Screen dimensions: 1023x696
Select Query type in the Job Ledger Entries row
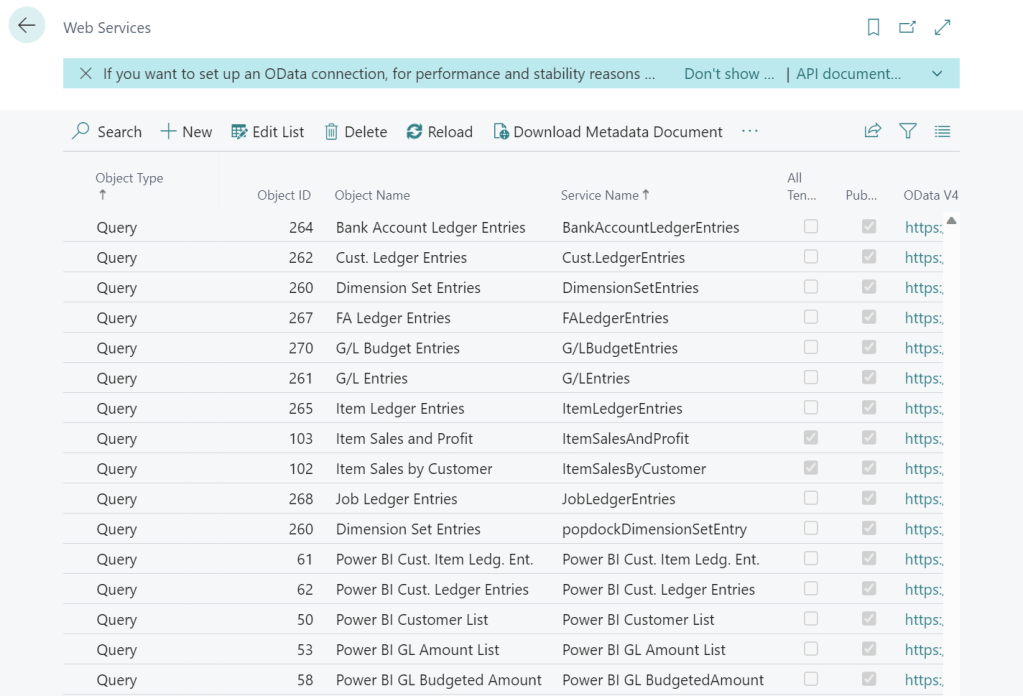point(117,499)
